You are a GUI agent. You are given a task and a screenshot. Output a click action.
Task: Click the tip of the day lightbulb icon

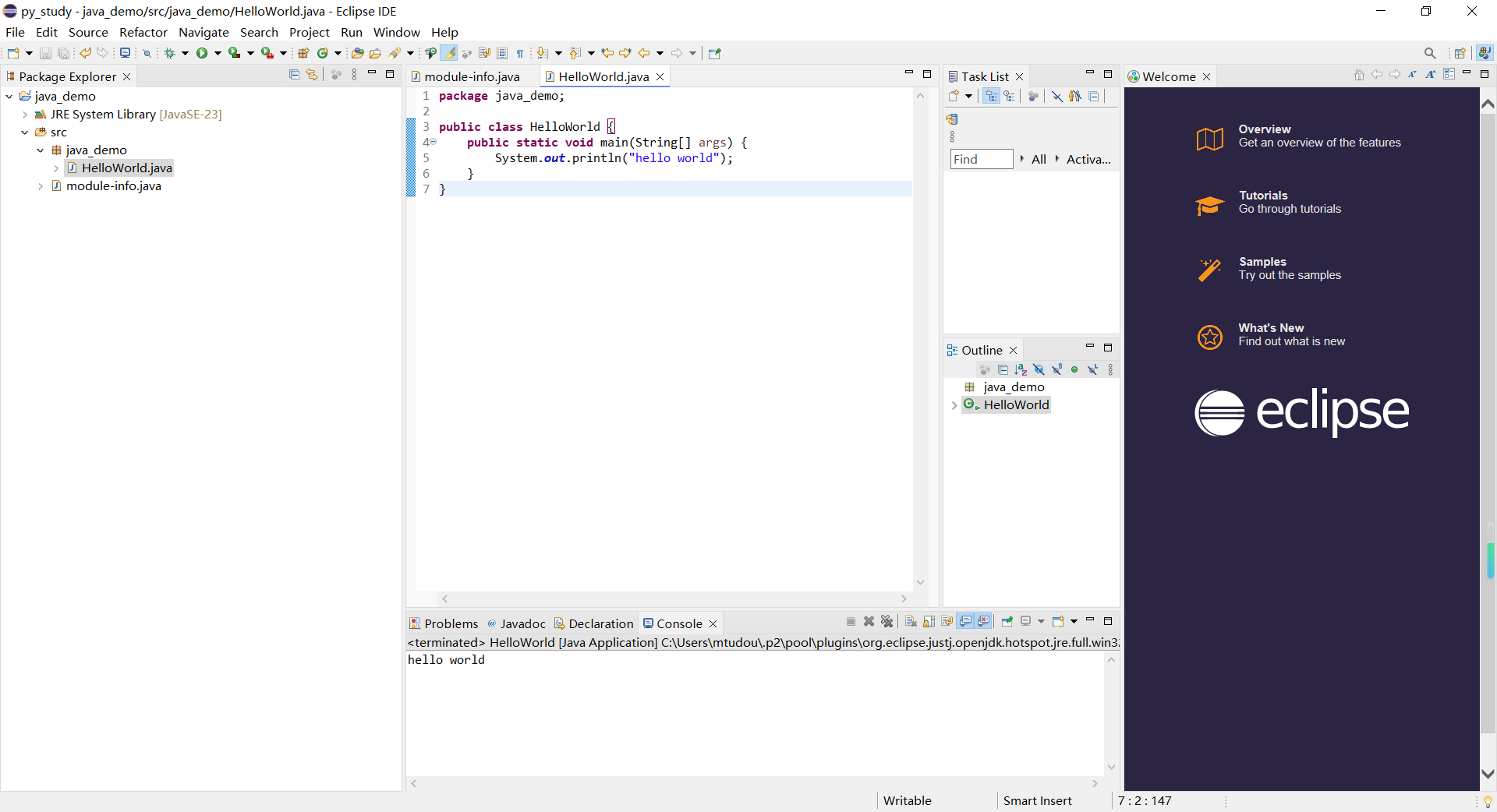(x=1488, y=801)
